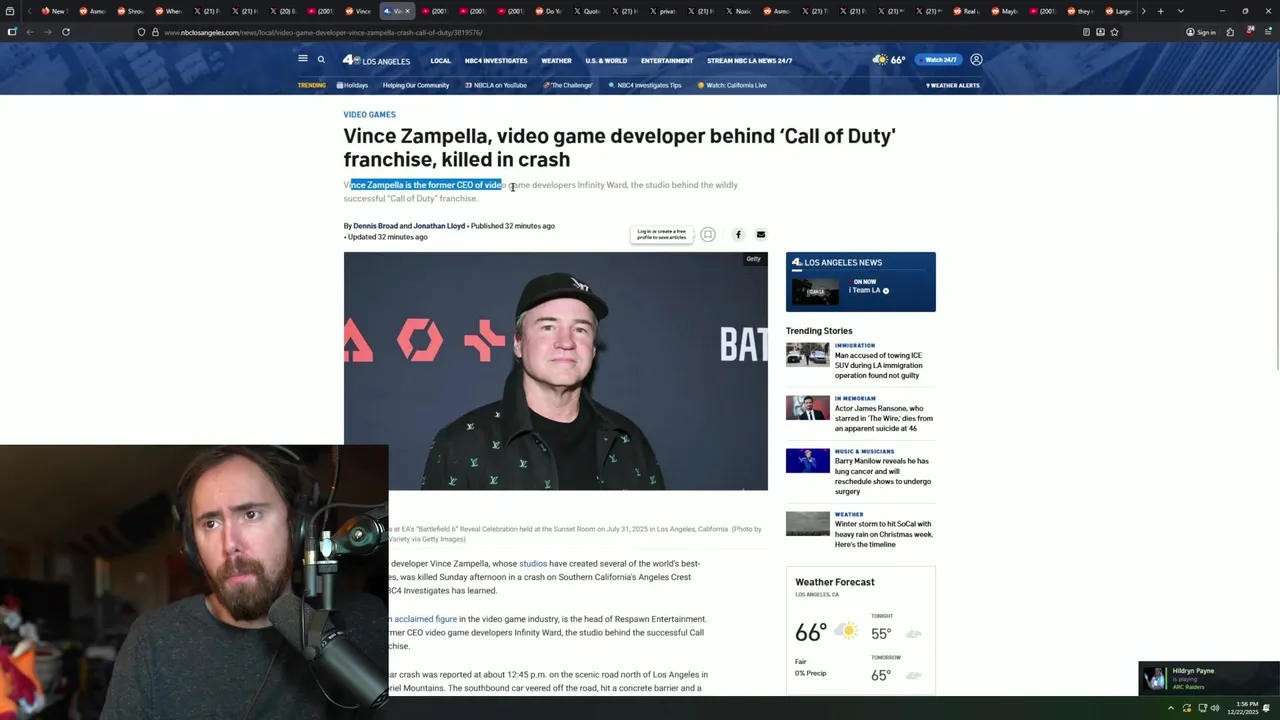
Task: Open the LOCAL navigation menu
Action: [x=440, y=60]
